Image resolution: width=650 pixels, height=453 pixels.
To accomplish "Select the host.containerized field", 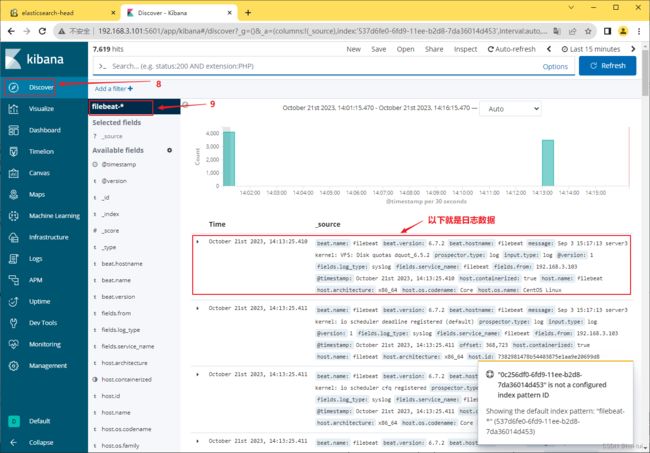I will pos(126,380).
